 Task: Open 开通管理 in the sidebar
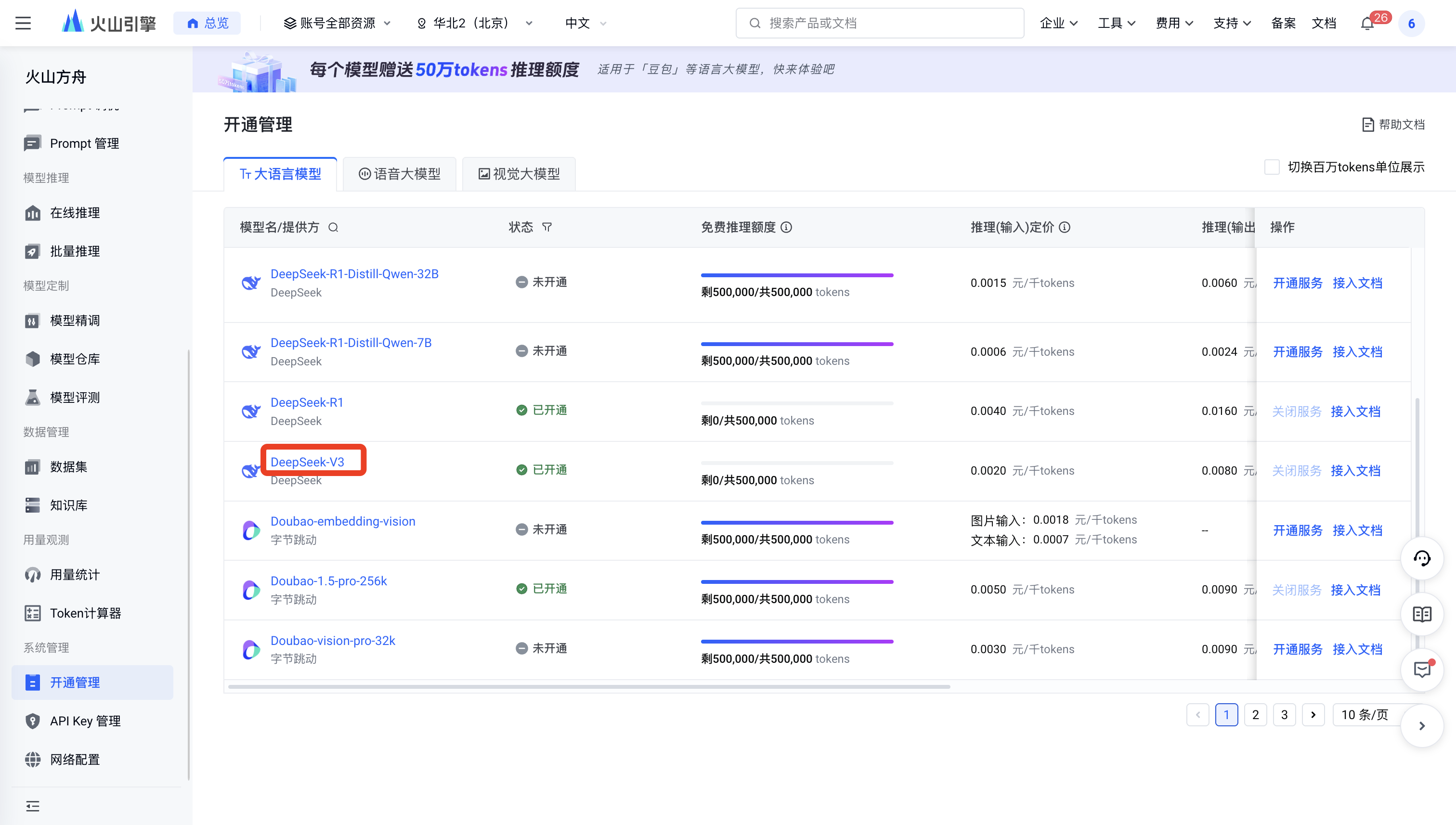[92, 682]
